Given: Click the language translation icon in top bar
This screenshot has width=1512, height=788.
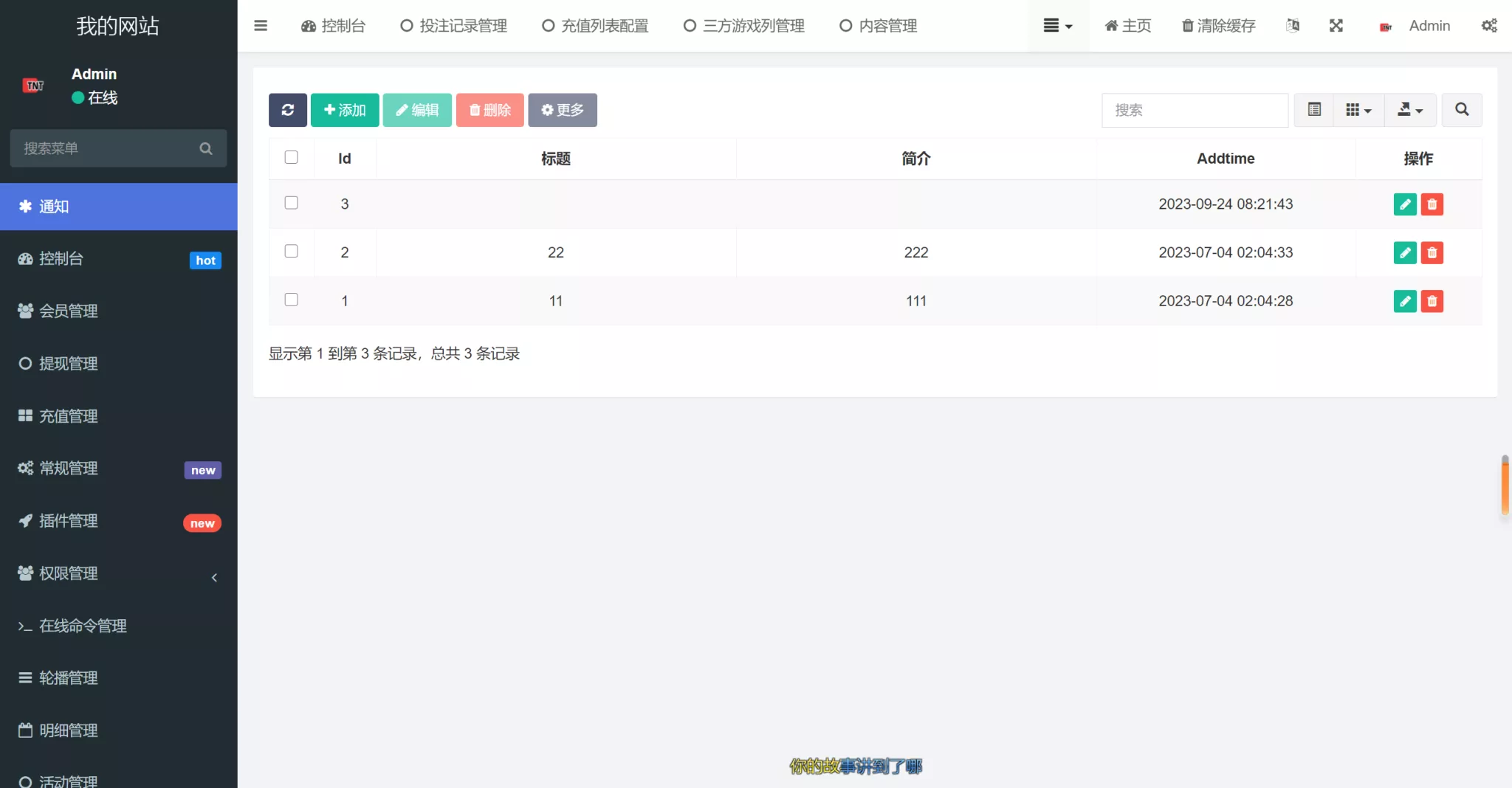Looking at the screenshot, I should coord(1292,26).
